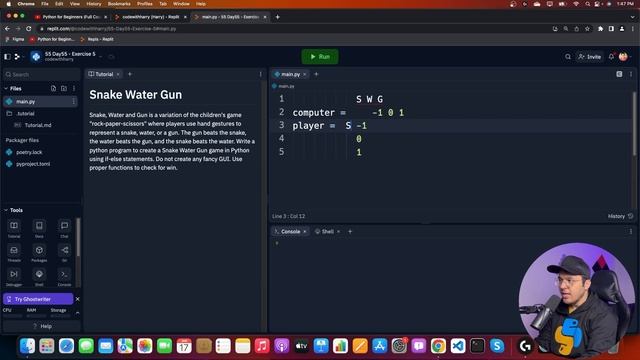640x360 pixels.
Task: Open Finder from the Dock
Action: coord(27,346)
